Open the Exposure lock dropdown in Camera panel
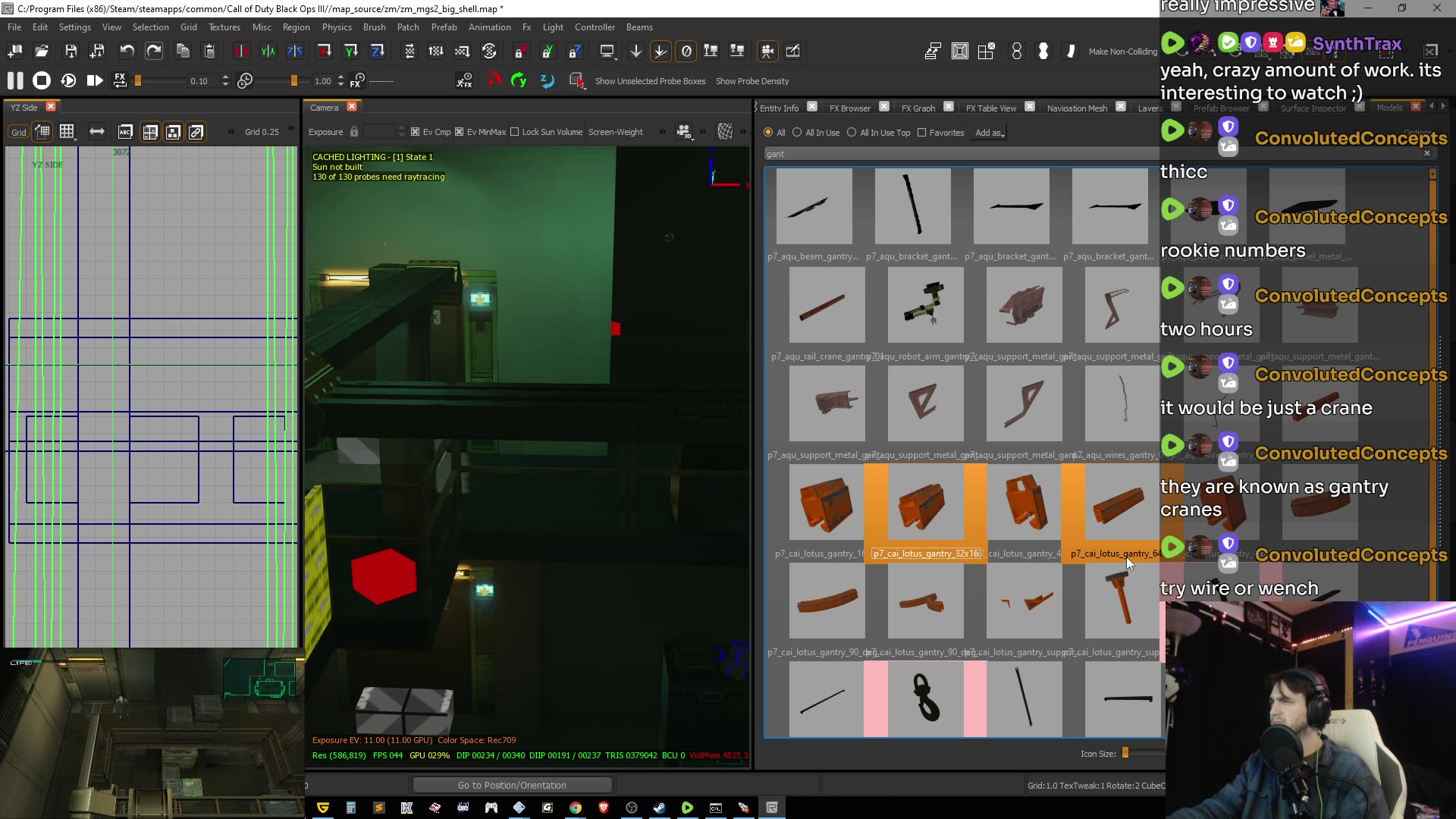Viewport: 1456px width, 819px height. [354, 131]
